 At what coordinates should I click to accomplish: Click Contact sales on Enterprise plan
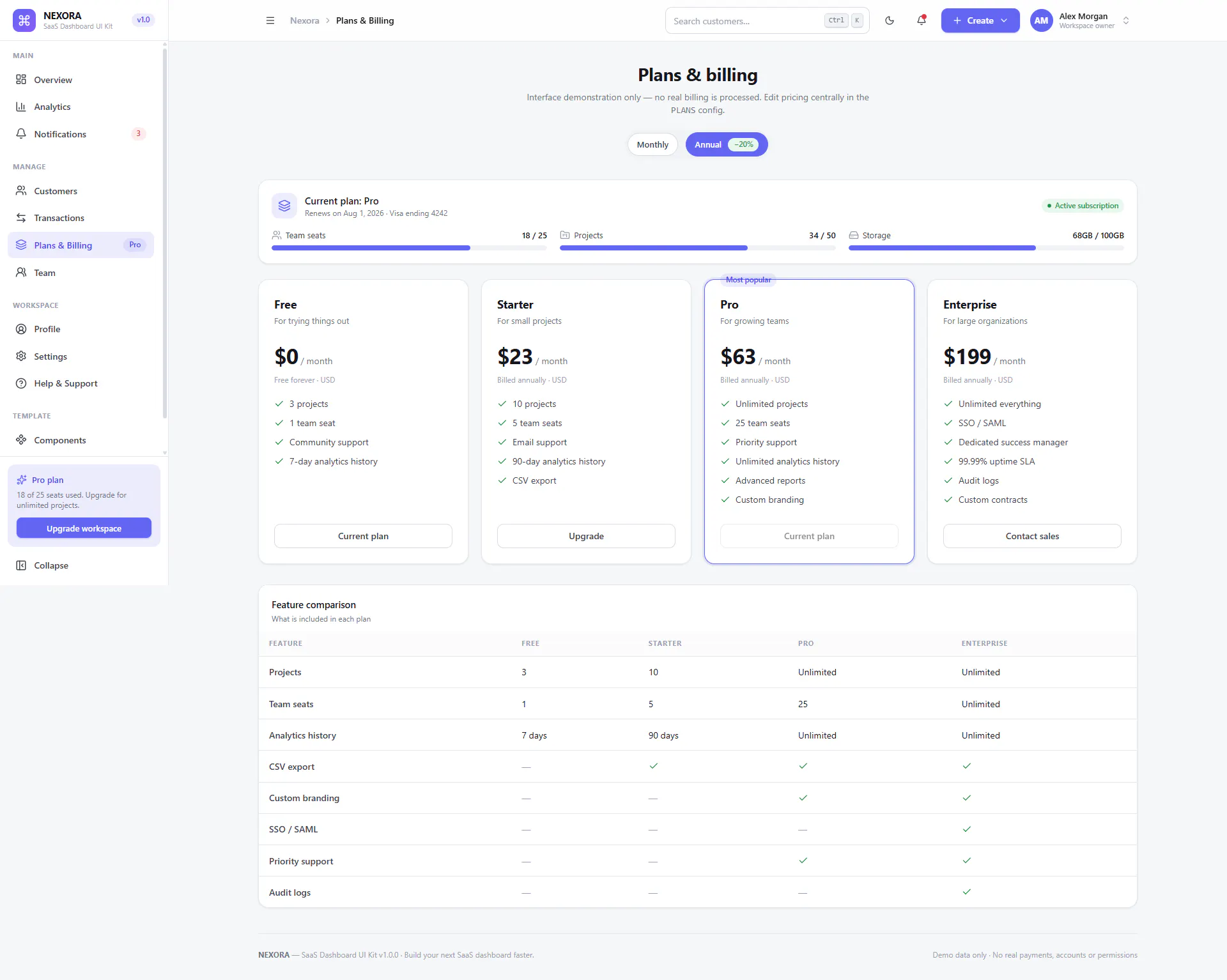(1032, 536)
